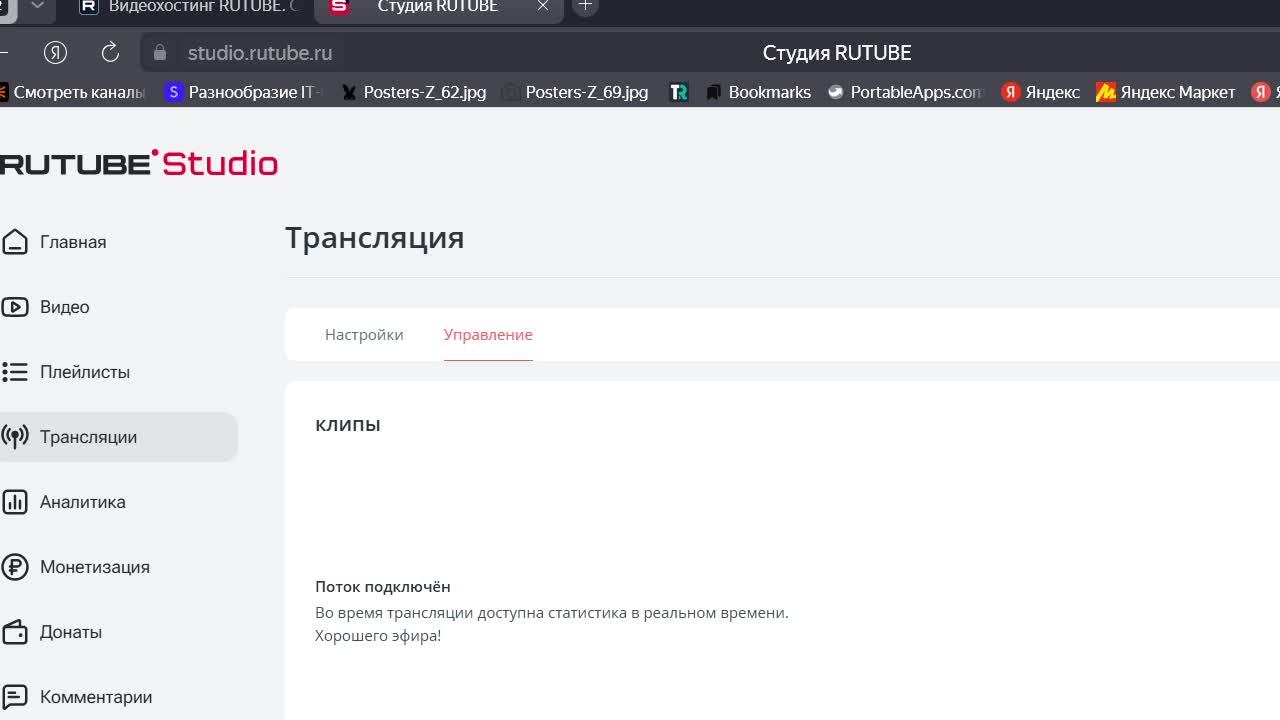1280x720 pixels.
Task: Open a new browser tab
Action: [586, 6]
